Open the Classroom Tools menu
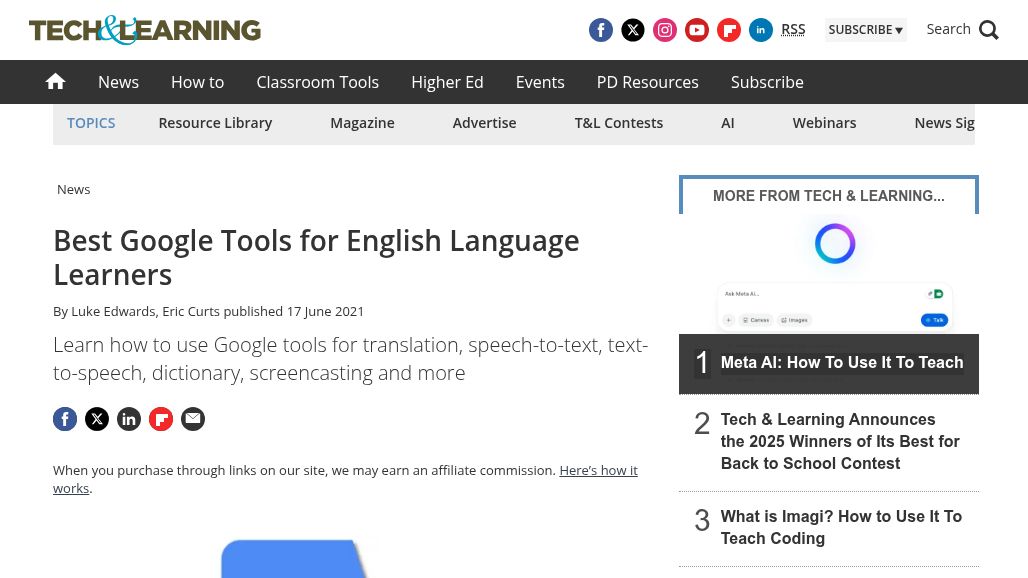Image resolution: width=1028 pixels, height=578 pixels. point(317,82)
